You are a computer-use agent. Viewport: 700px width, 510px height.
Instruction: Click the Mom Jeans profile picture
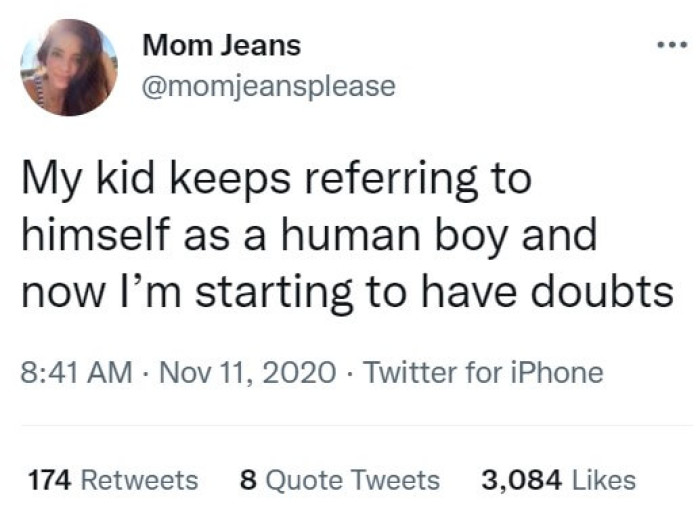pos(69,68)
